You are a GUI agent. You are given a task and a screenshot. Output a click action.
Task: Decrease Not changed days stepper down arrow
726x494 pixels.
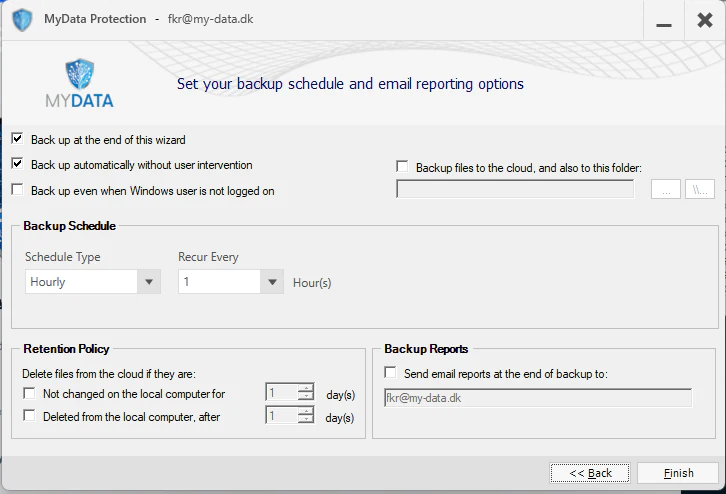(x=306, y=396)
